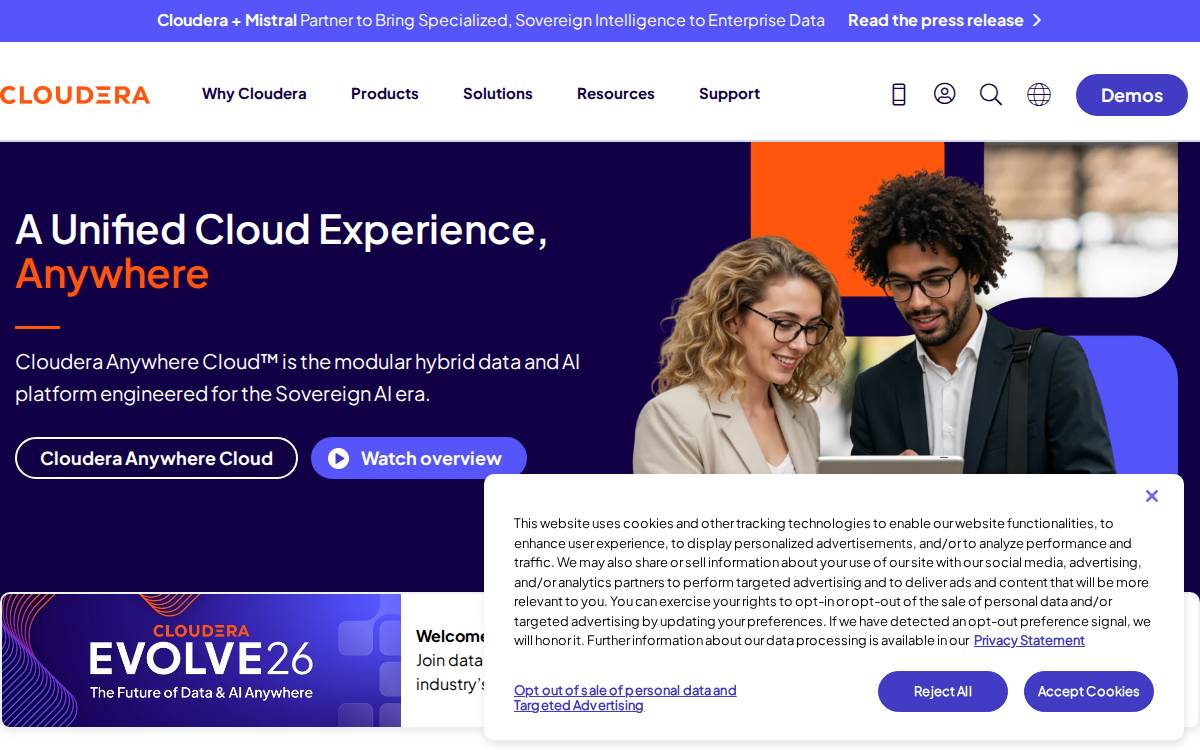
Task: Open the Privacy Statement link
Action: pyautogui.click(x=1029, y=641)
